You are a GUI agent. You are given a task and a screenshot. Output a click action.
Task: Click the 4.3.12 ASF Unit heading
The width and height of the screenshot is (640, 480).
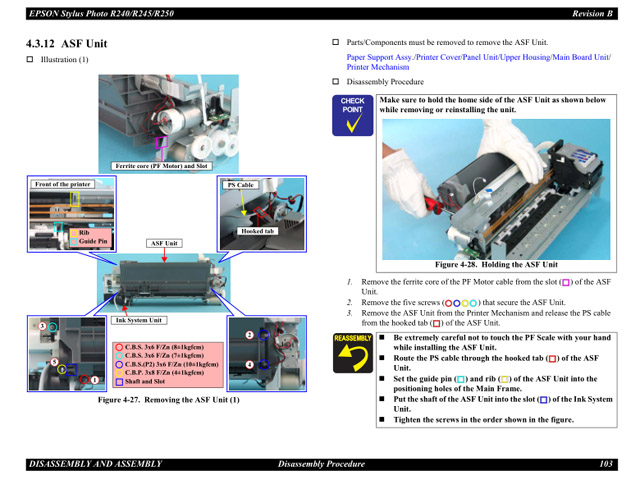(x=66, y=43)
